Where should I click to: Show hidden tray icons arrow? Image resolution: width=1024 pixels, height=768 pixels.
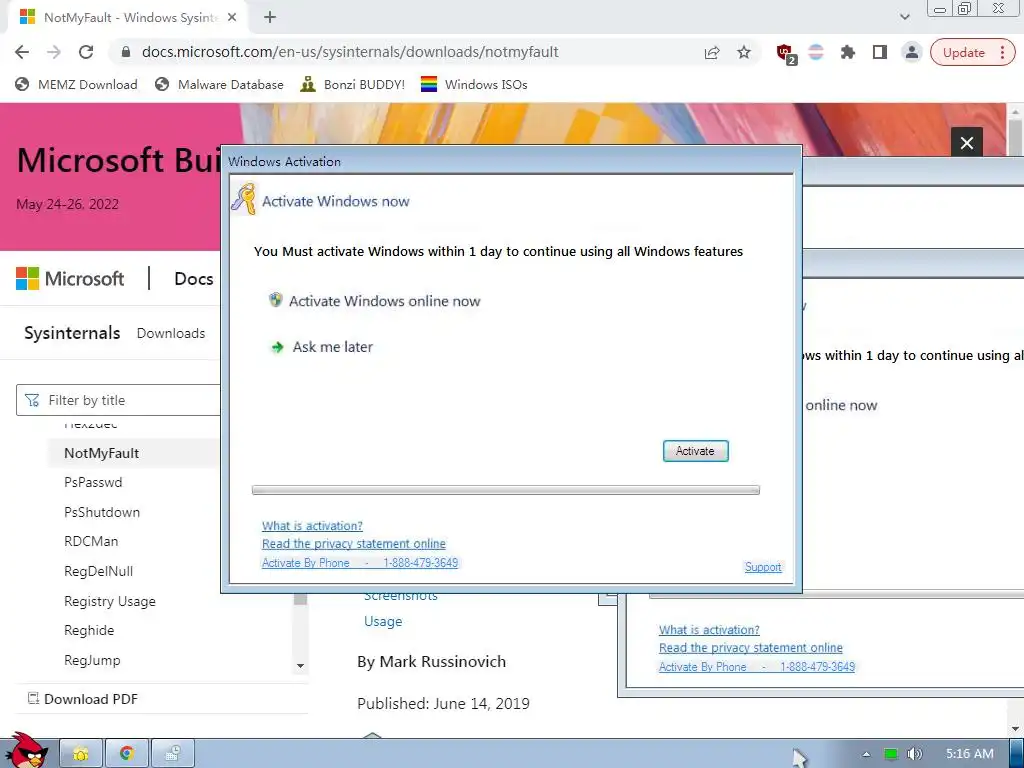(866, 754)
